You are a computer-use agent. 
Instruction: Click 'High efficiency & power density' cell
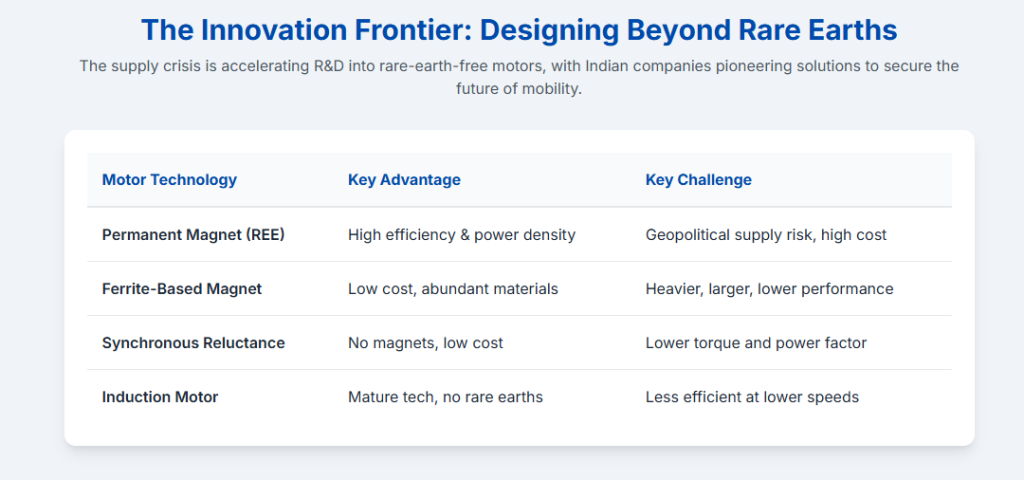click(461, 235)
